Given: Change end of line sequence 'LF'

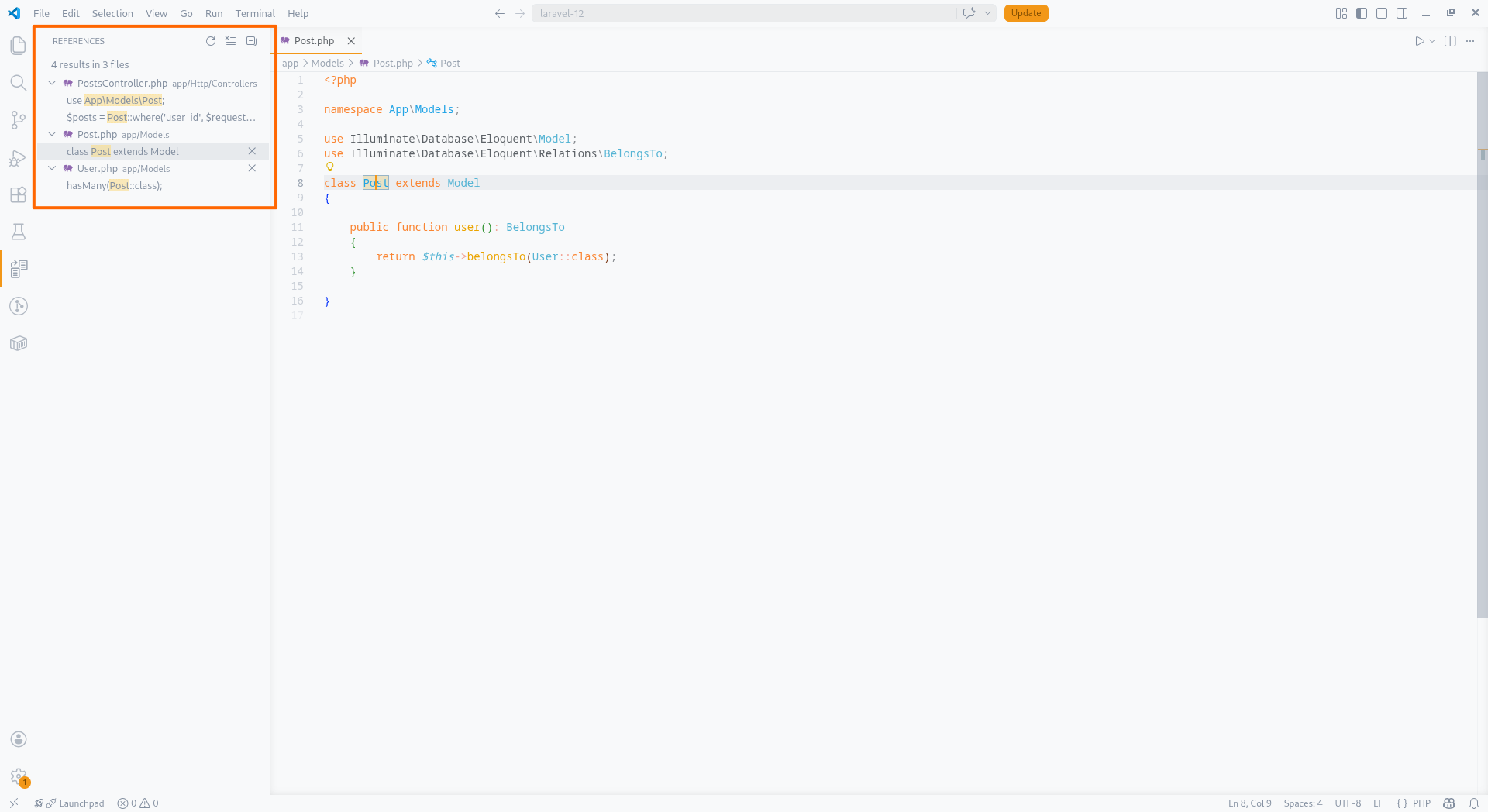Looking at the screenshot, I should (x=1378, y=803).
